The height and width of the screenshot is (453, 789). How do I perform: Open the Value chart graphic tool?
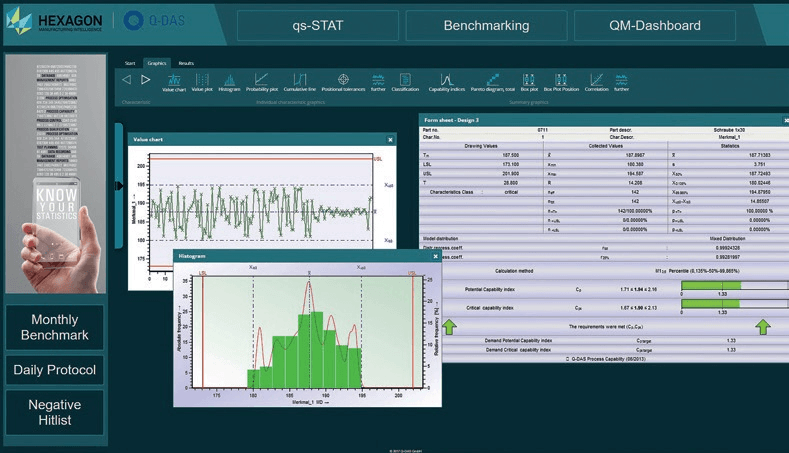(174, 83)
